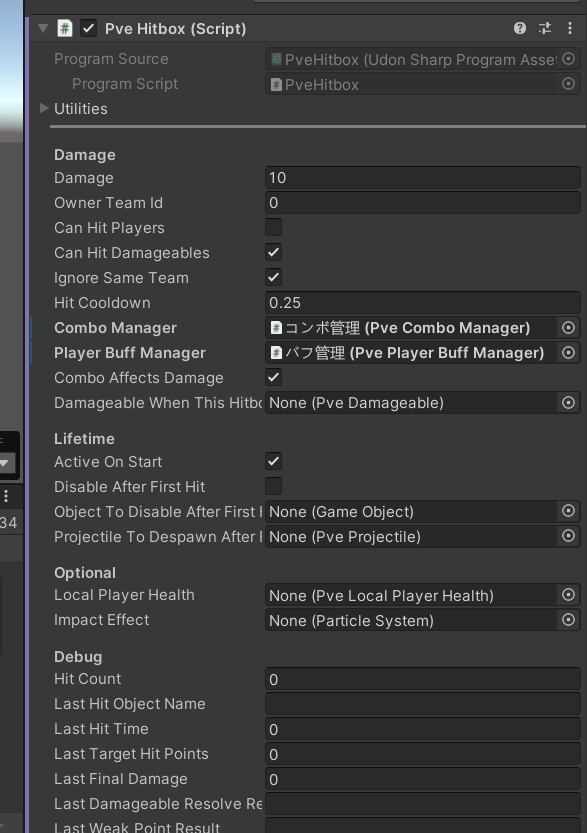The width and height of the screenshot is (587, 833).
Task: Click the Owner Team Id field
Action: pos(423,202)
